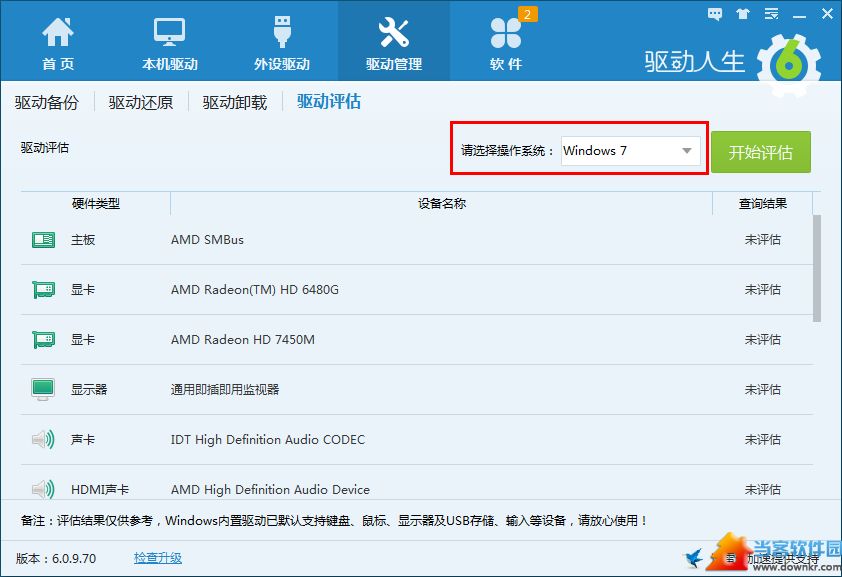
Task: Click the 开始评估 button
Action: pyautogui.click(x=761, y=152)
